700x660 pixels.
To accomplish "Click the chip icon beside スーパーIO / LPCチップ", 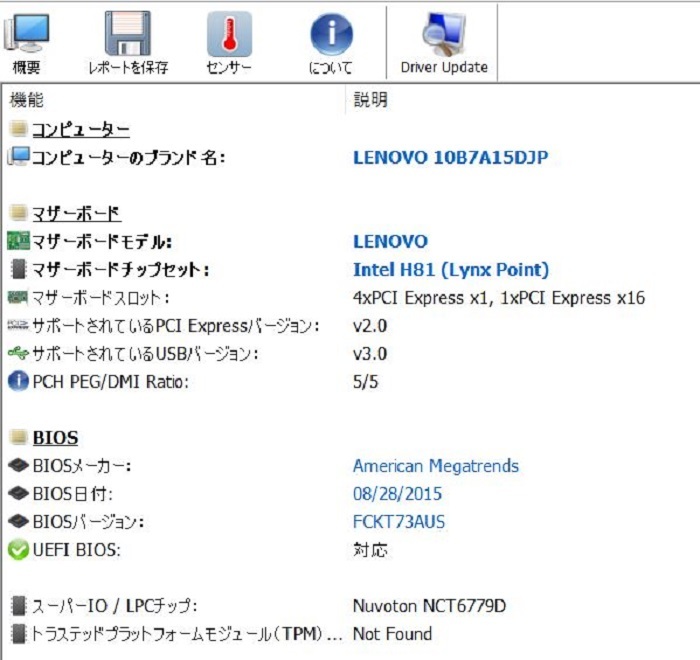I will pyautogui.click(x=18, y=606).
